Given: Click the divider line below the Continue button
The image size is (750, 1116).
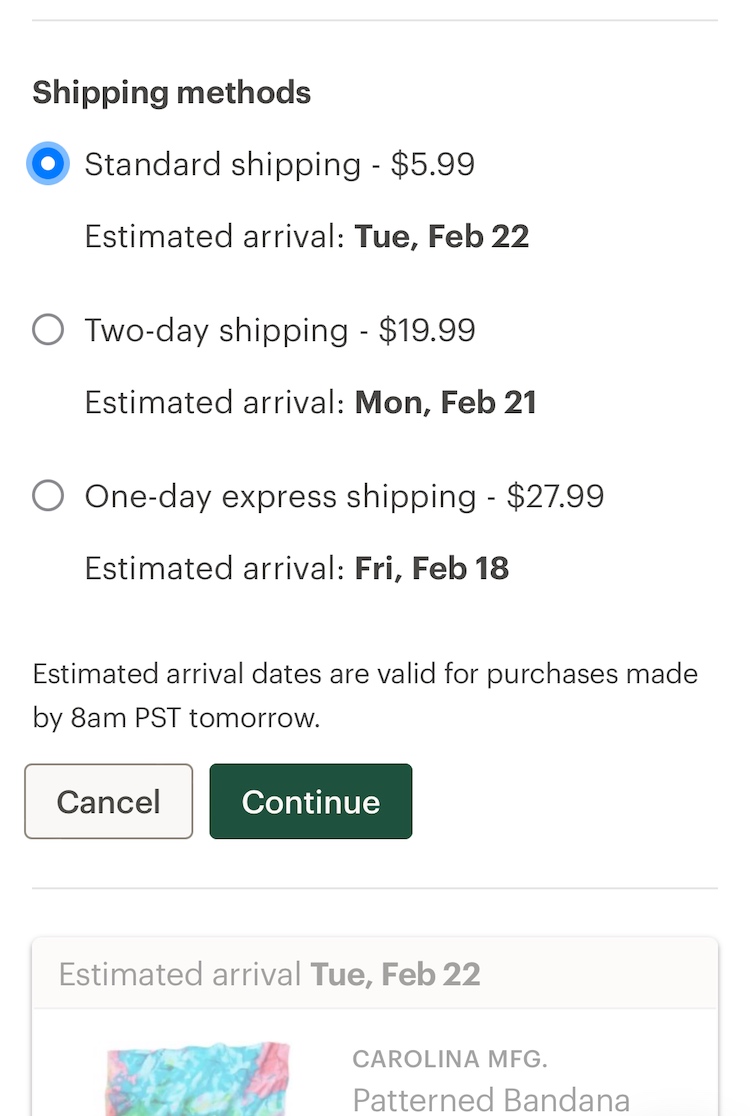Looking at the screenshot, I should [375, 888].
